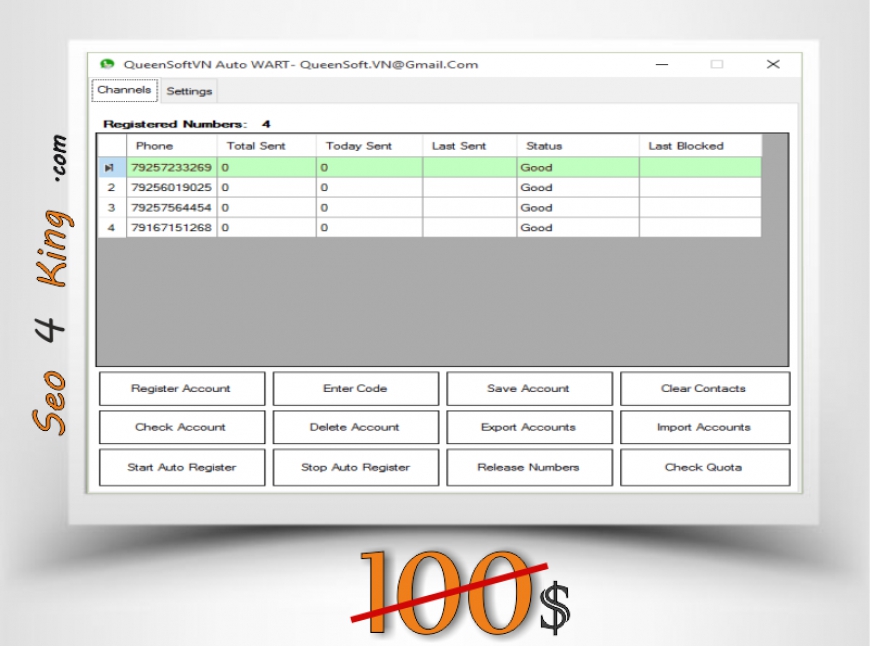Open the Settings tab

[x=189, y=91]
